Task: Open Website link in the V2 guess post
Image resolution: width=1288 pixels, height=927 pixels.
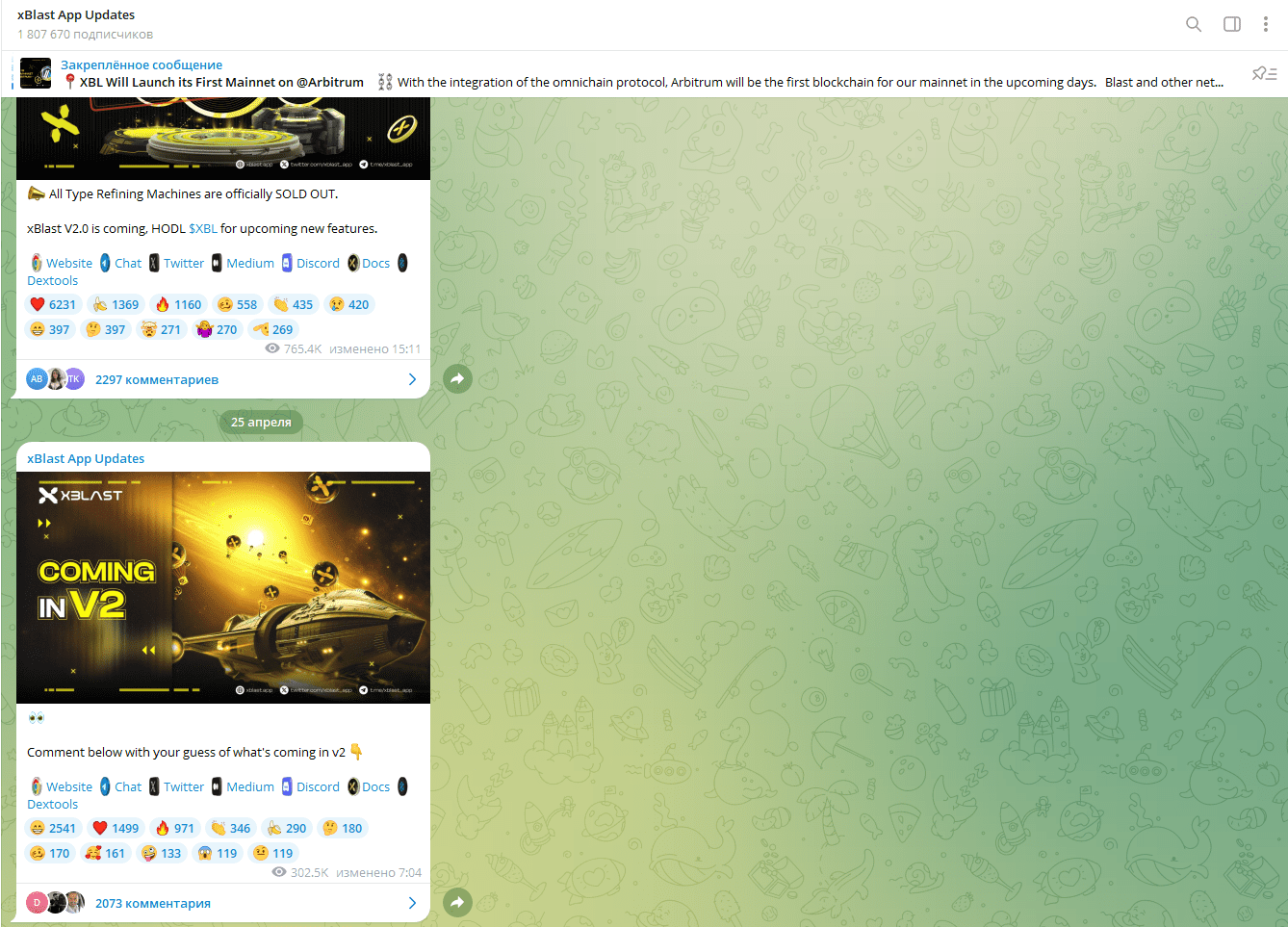Action: 69,786
